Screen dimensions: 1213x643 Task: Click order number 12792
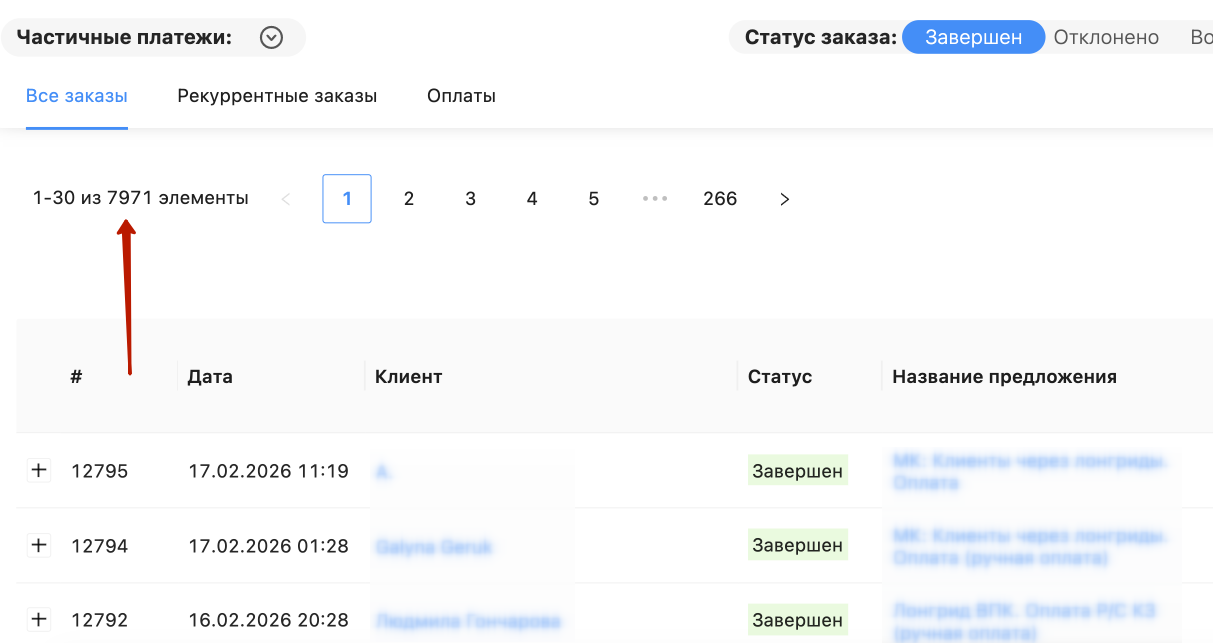click(100, 621)
